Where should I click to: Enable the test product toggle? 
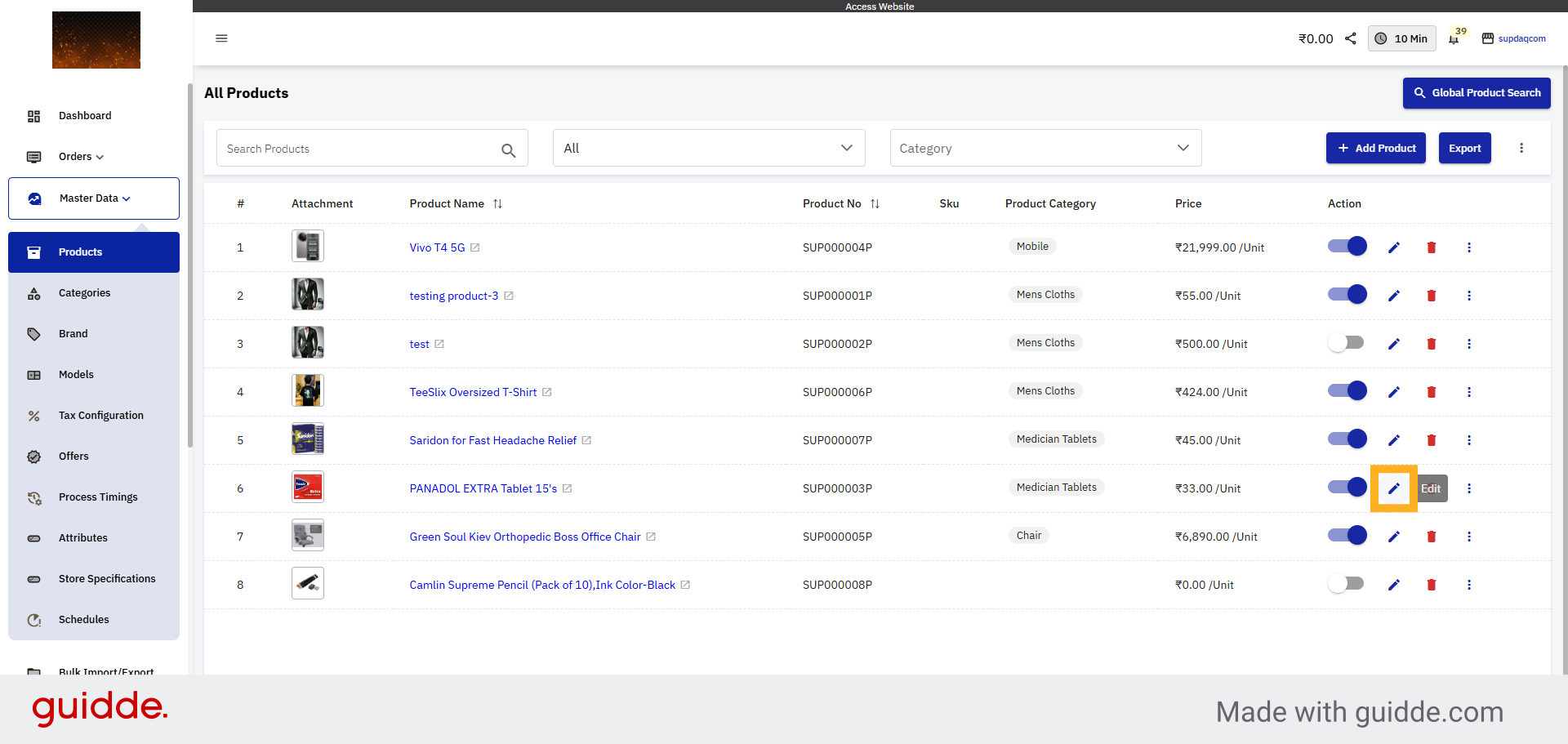coord(1347,343)
